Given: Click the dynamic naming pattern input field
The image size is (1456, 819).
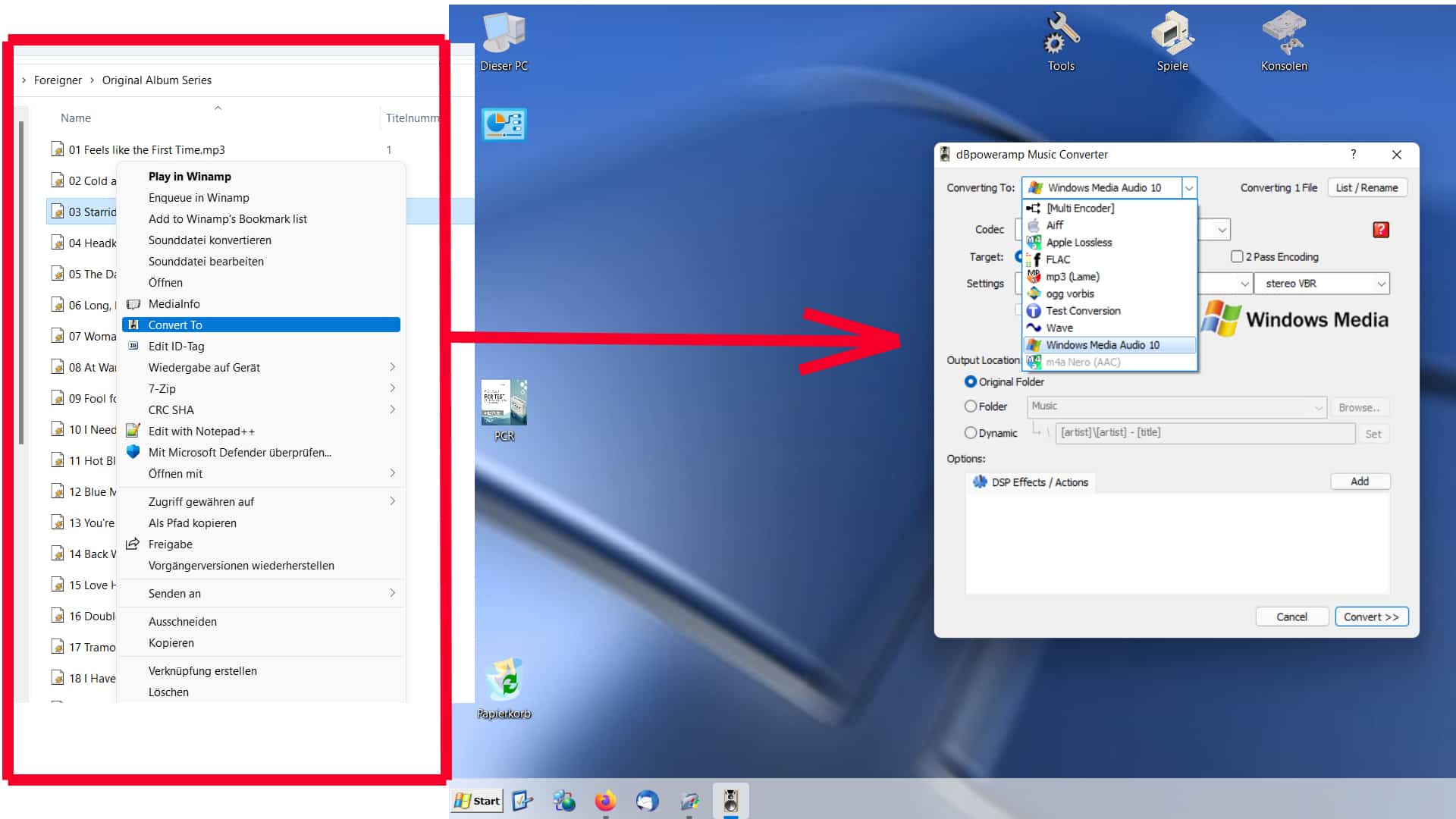Looking at the screenshot, I should [1205, 433].
